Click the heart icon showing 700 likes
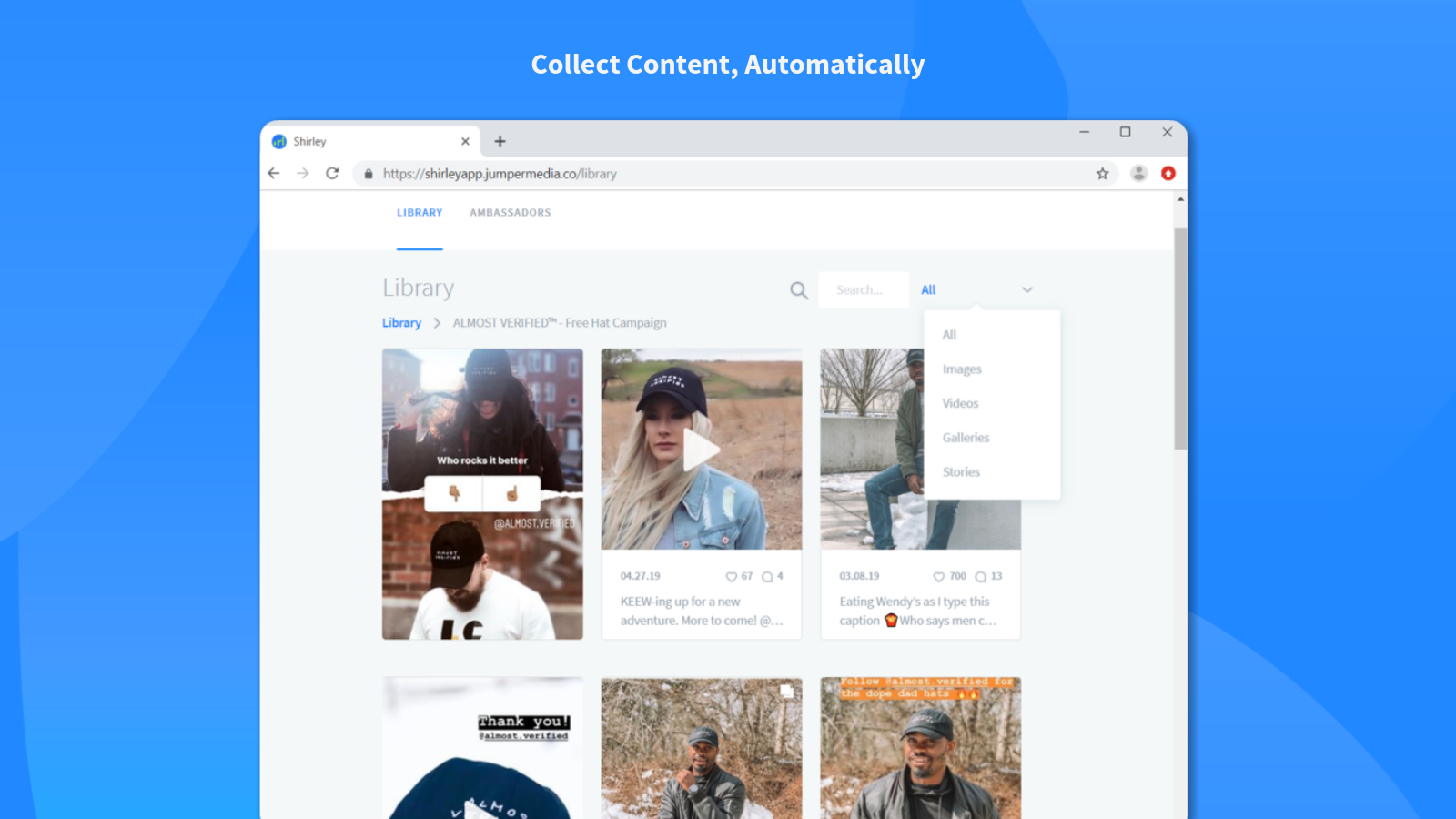Screen dimensions: 1456x819 pyautogui.click(x=939, y=577)
